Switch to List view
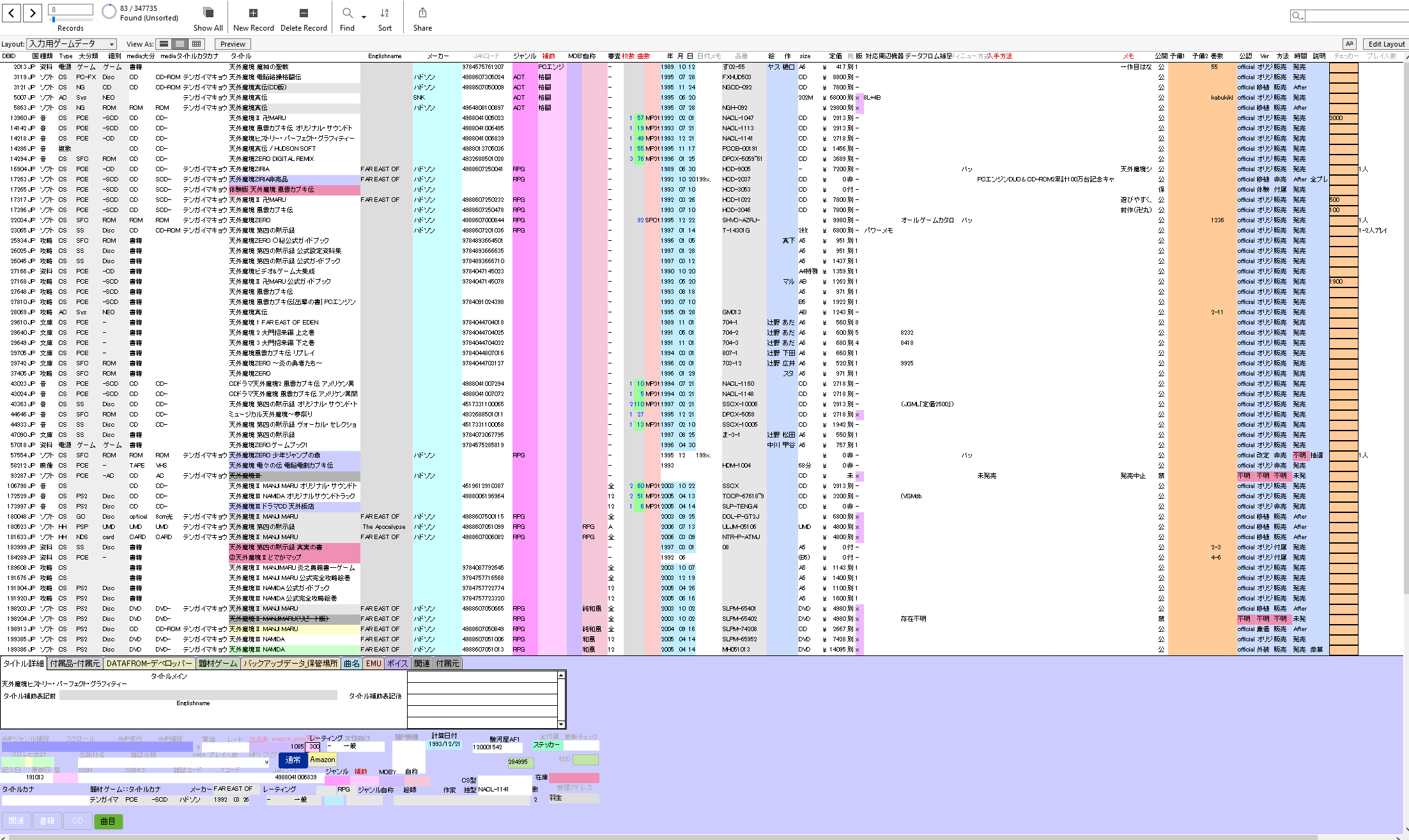Image resolution: width=1409 pixels, height=840 pixels. coord(180,44)
